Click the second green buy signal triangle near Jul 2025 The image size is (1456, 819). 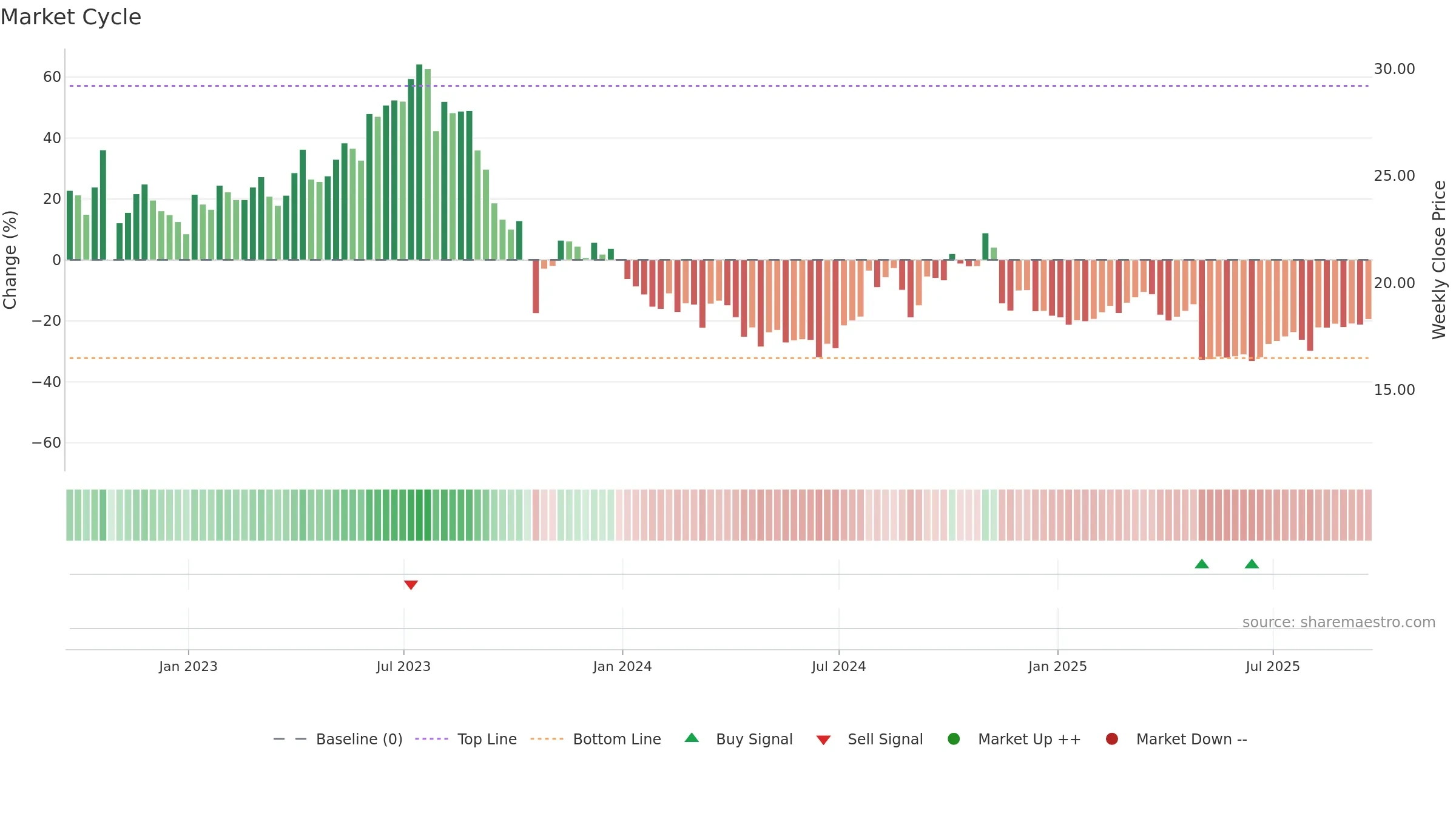pos(1252,564)
